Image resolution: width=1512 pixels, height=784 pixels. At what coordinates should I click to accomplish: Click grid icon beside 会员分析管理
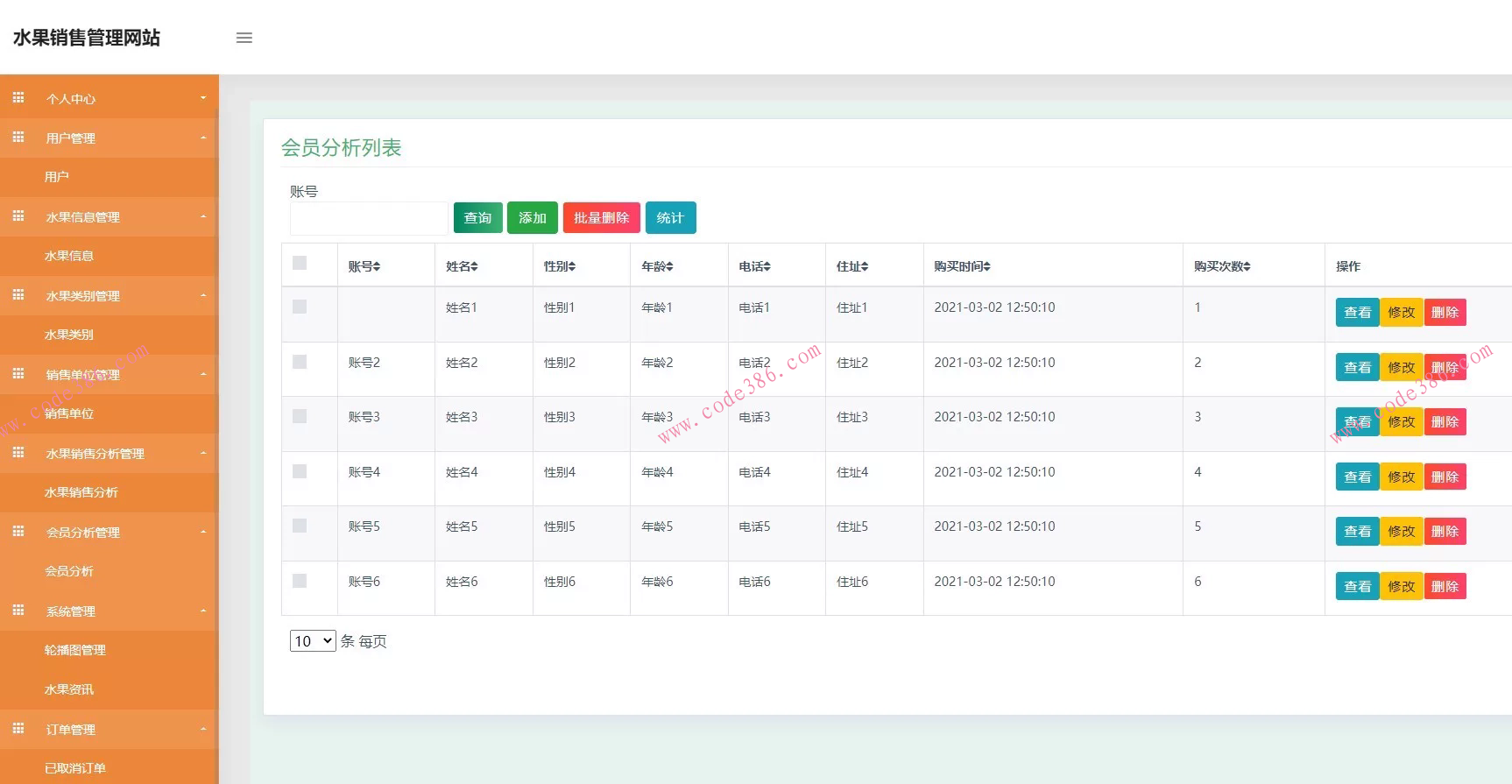pos(18,532)
